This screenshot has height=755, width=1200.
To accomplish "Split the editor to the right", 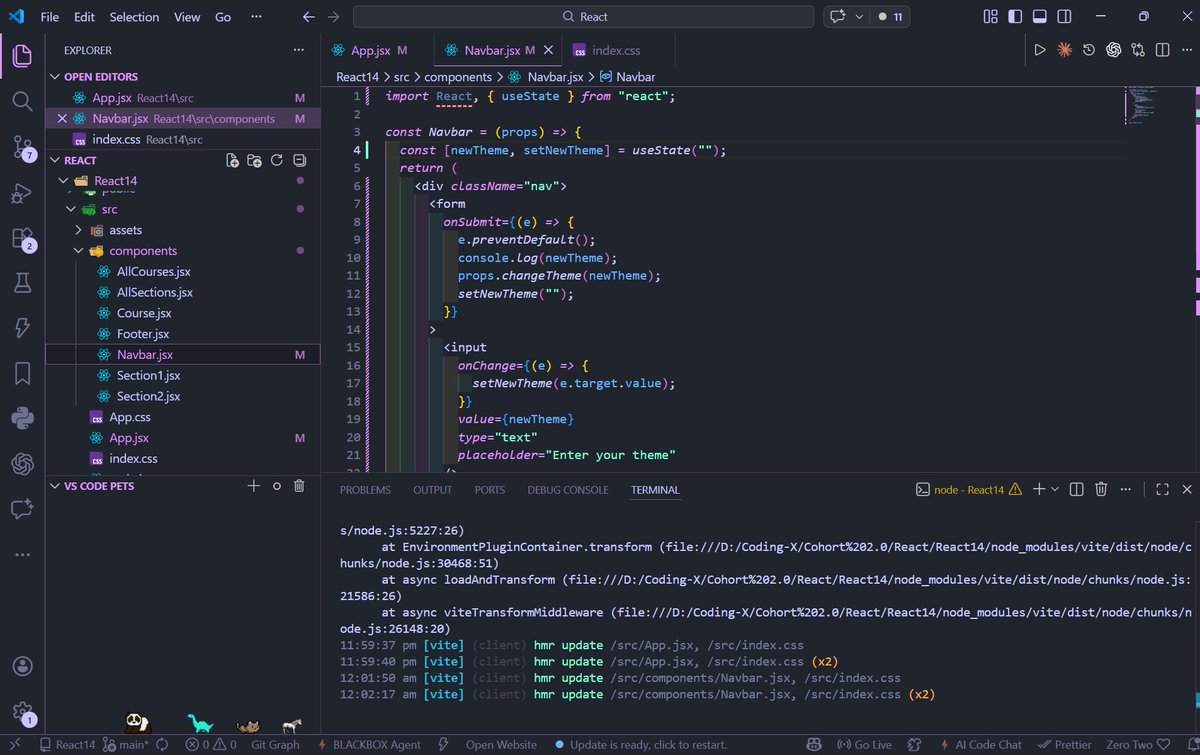I will (1162, 50).
